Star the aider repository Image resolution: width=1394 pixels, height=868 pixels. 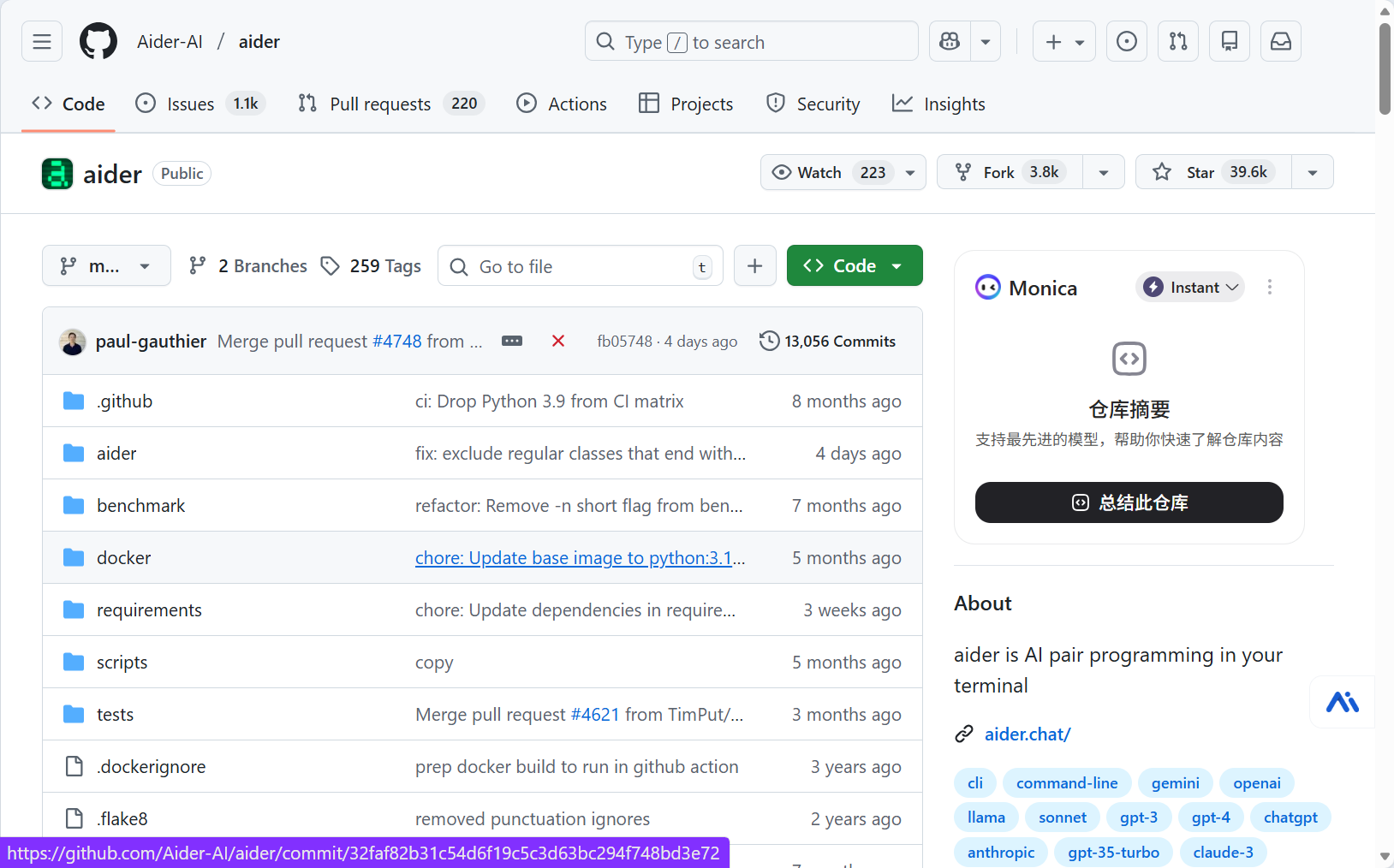tap(1213, 172)
